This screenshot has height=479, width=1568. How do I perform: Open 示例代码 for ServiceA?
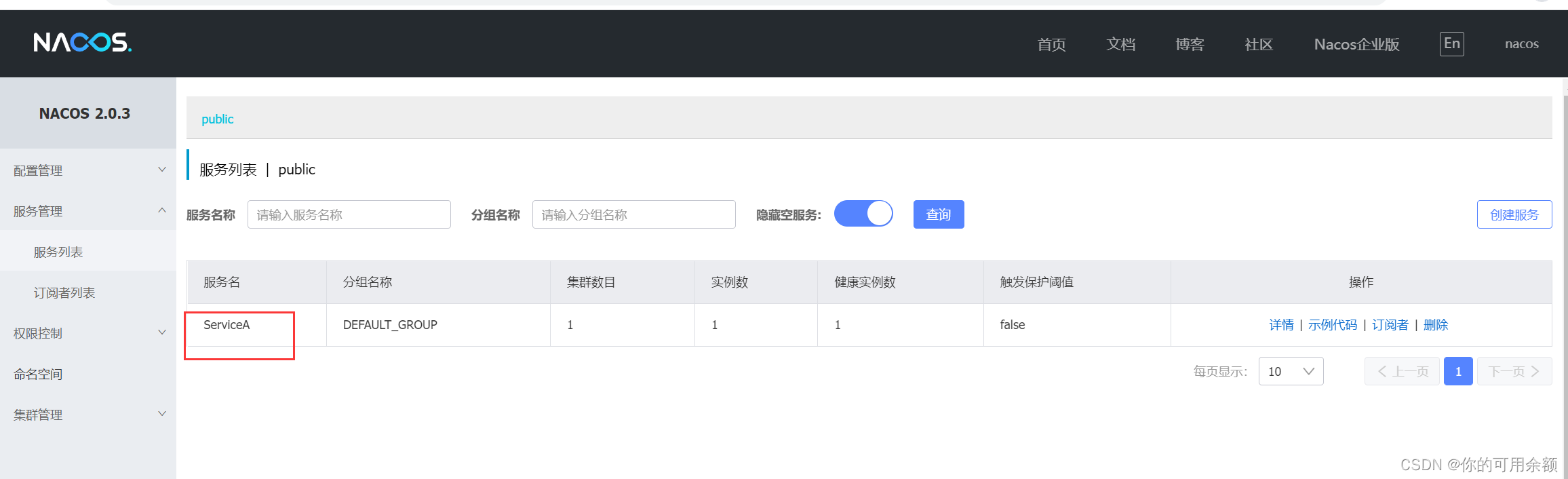(1333, 325)
